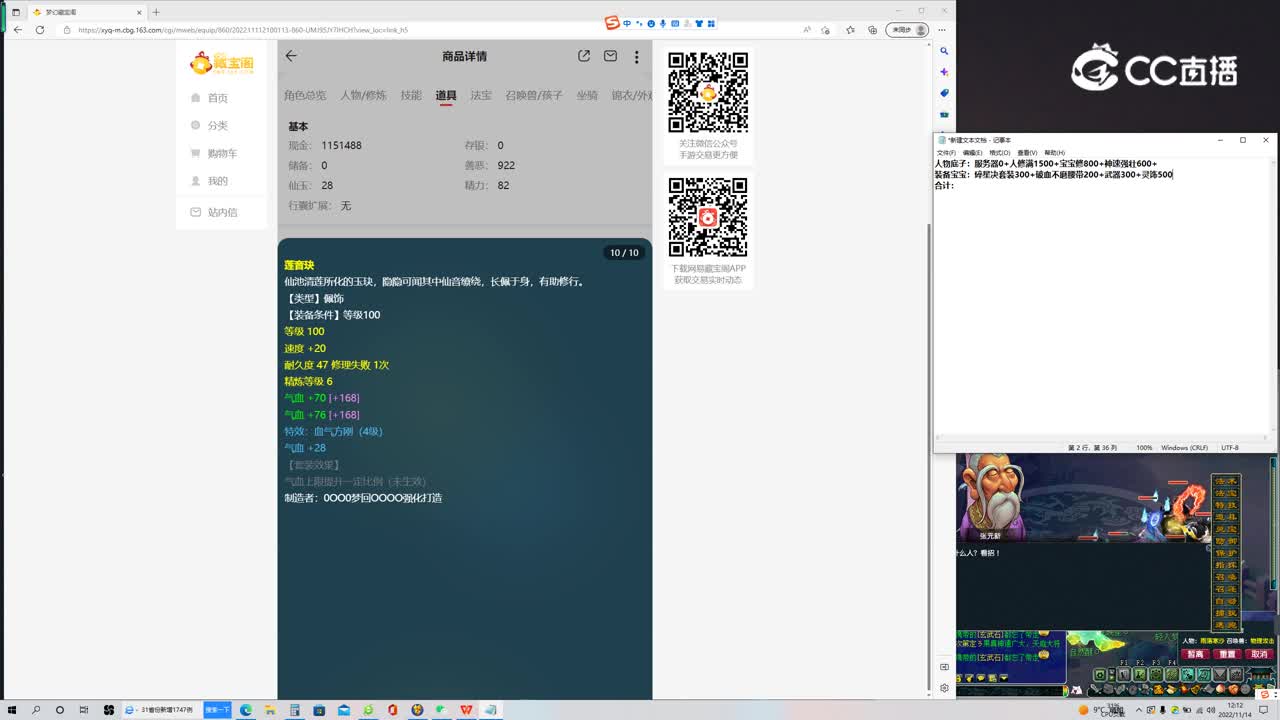
Task: Switch to the 法宝 tab
Action: click(481, 95)
